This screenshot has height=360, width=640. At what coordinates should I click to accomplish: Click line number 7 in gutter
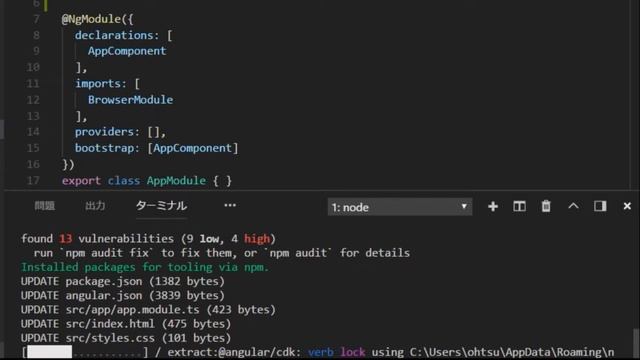[36, 19]
